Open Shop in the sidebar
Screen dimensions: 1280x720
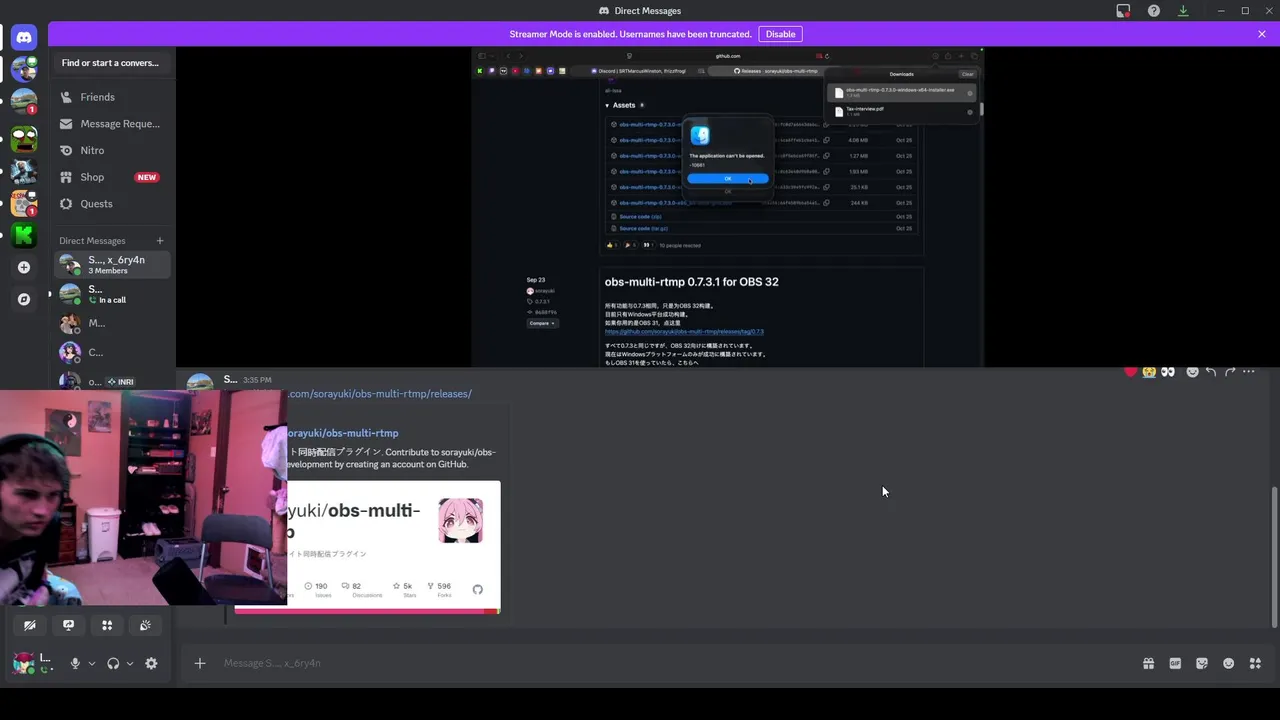(111, 177)
